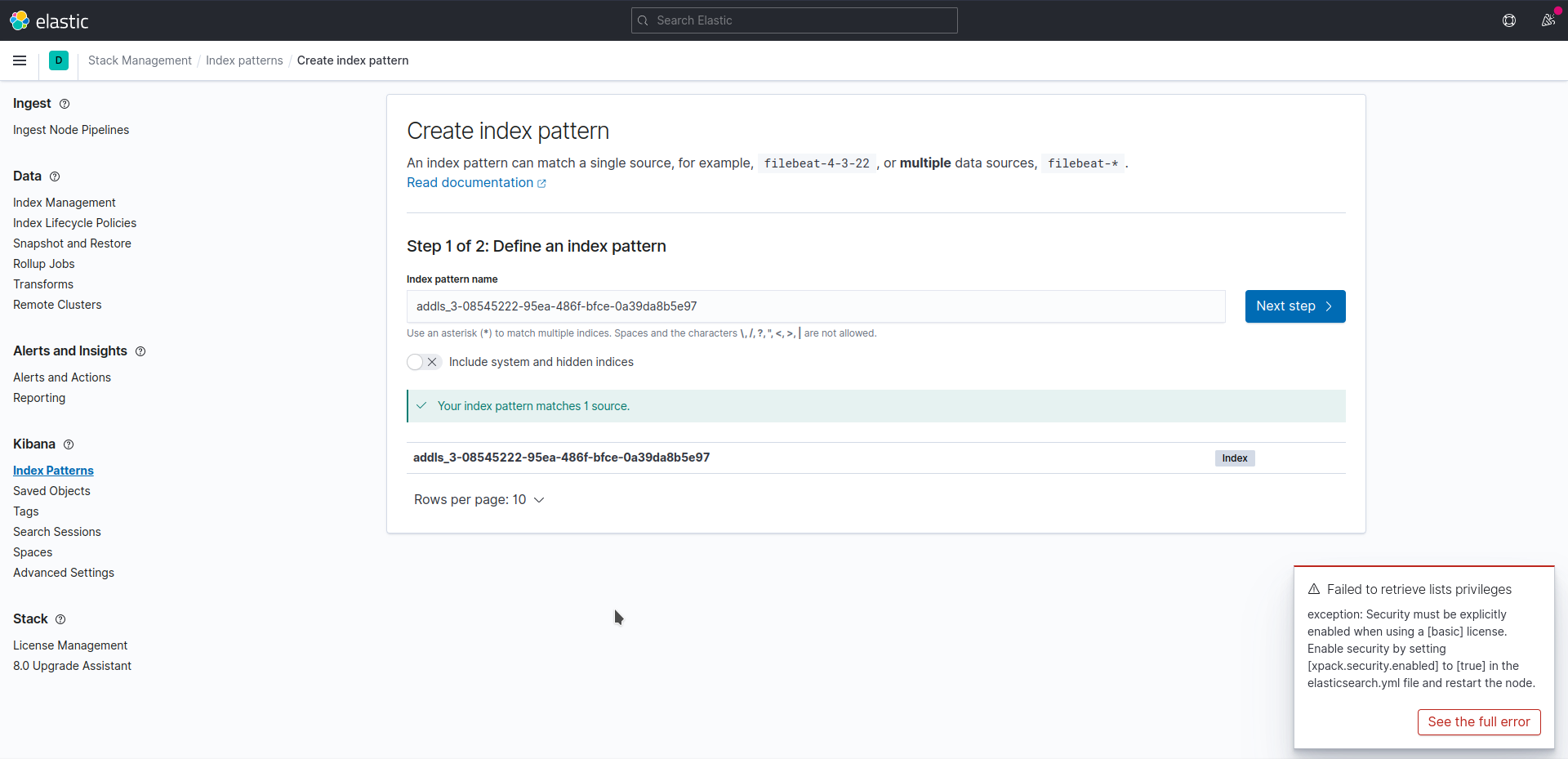
Task: Open the newsfeed notifications icon
Action: [1548, 20]
